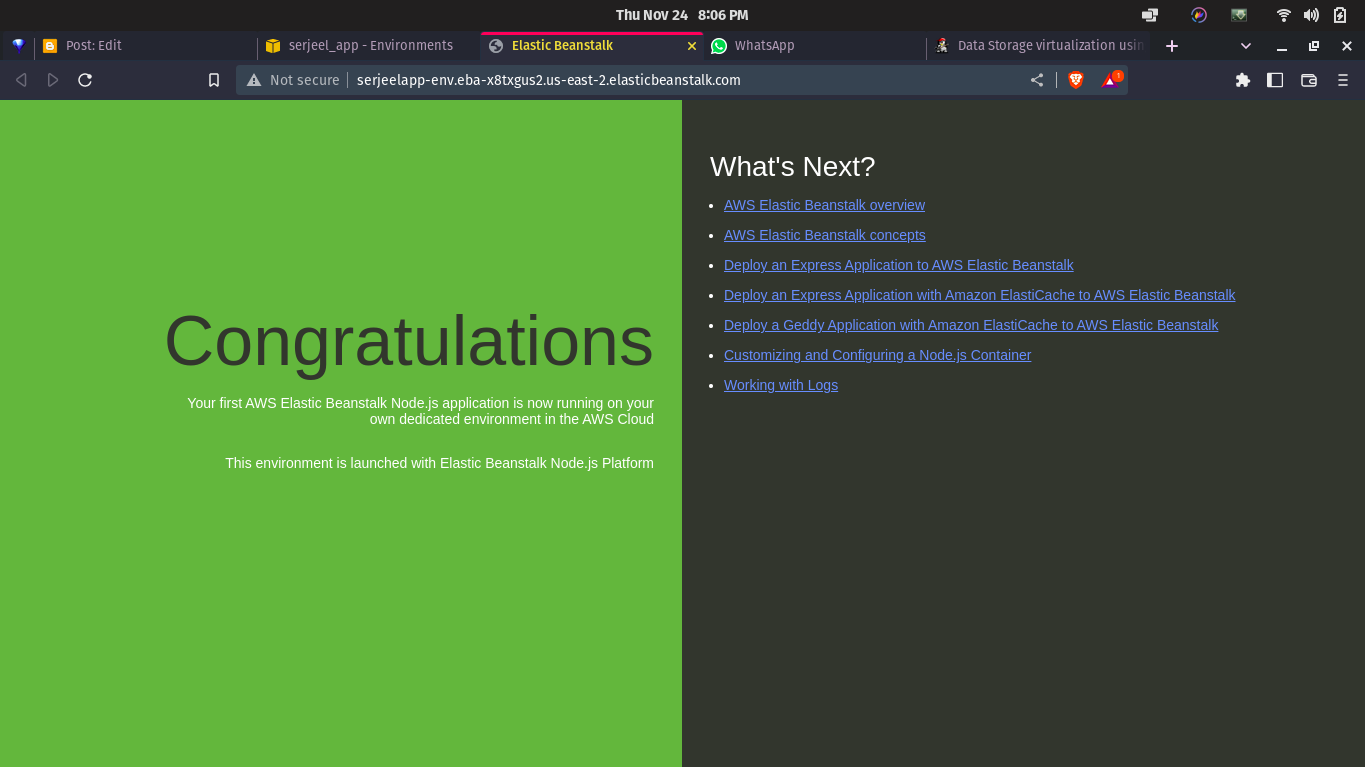Click the What's Next? heading
1365x767 pixels.
[x=792, y=166]
